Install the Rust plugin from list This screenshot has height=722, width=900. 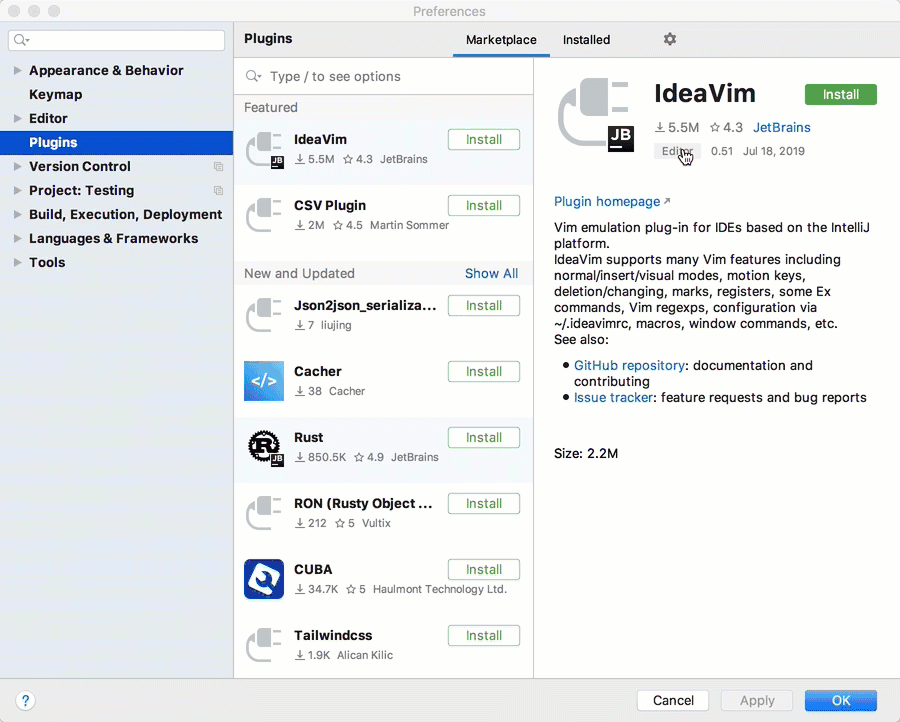(x=483, y=438)
